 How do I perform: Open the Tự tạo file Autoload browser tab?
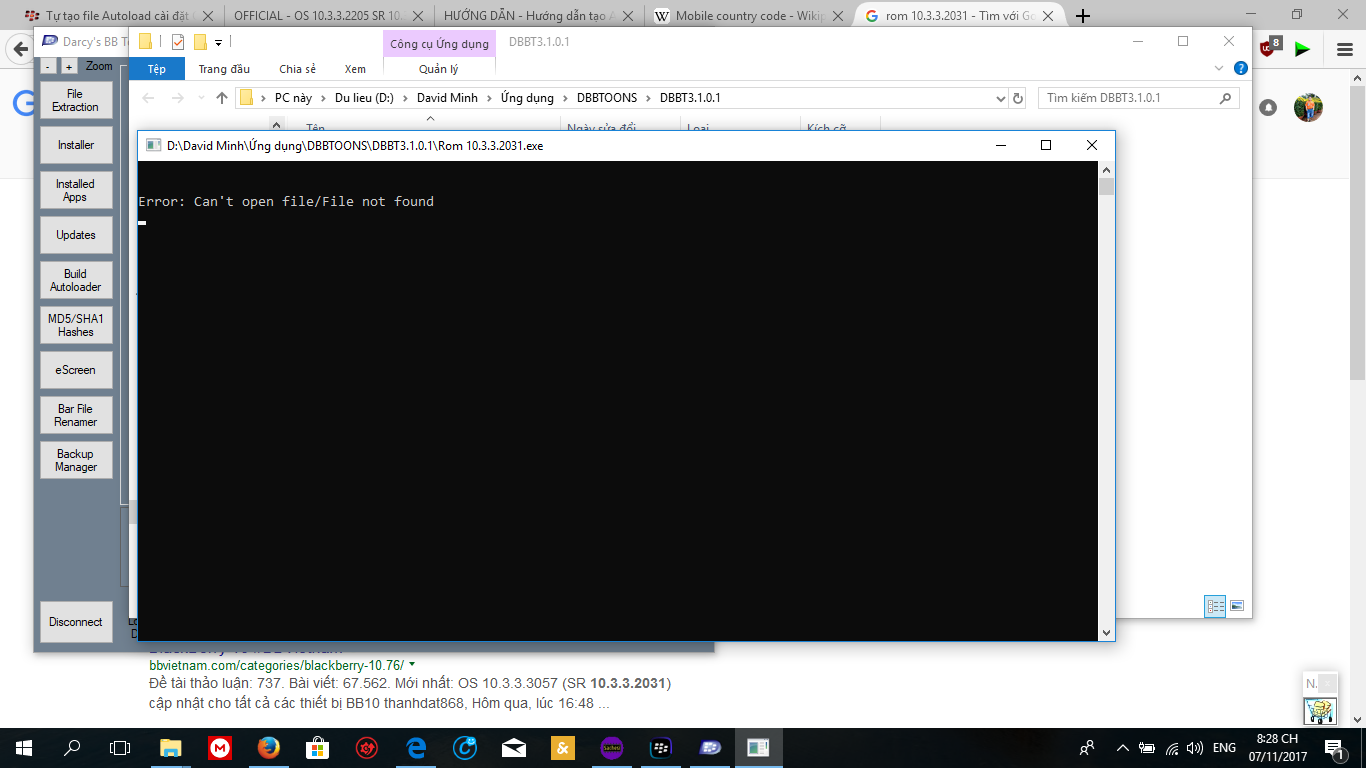[x=119, y=16]
